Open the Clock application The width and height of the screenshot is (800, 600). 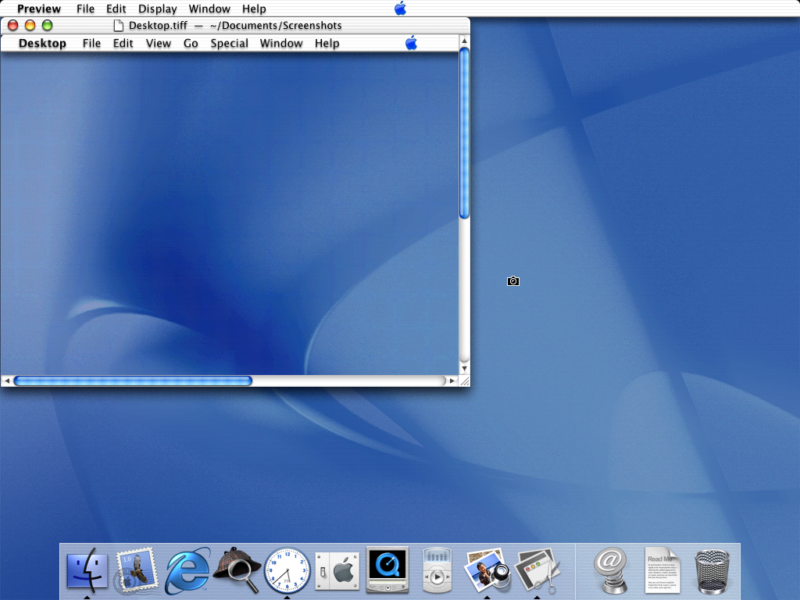coord(287,568)
